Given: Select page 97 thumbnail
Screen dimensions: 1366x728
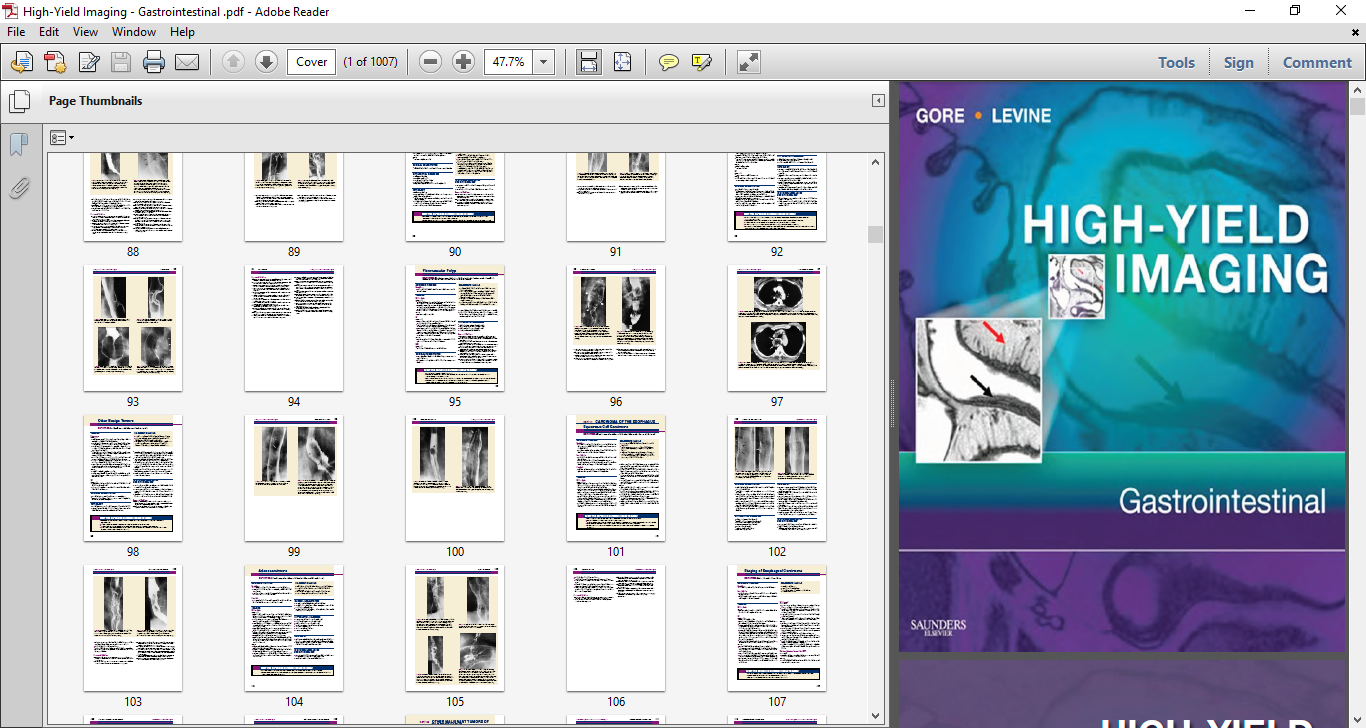Looking at the screenshot, I should [x=777, y=328].
